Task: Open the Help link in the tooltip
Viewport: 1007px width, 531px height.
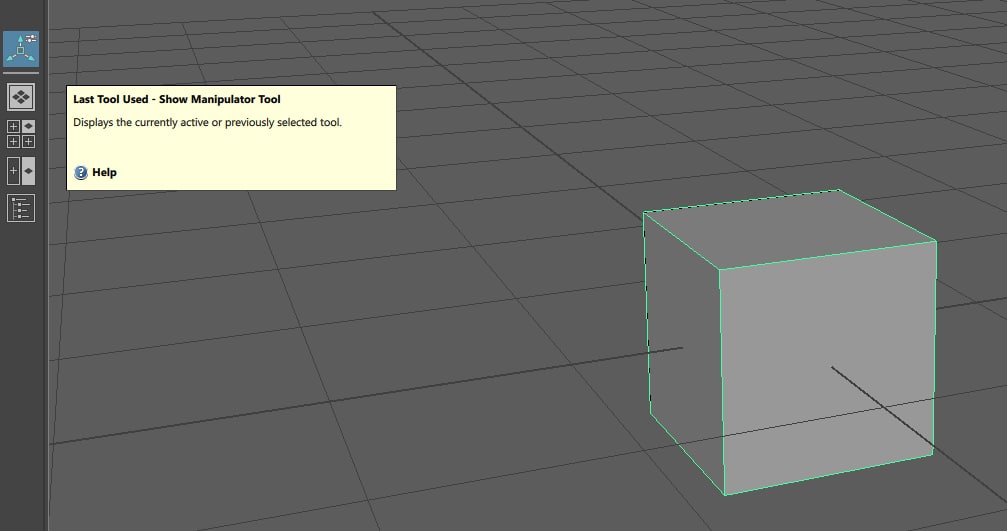Action: click(104, 172)
